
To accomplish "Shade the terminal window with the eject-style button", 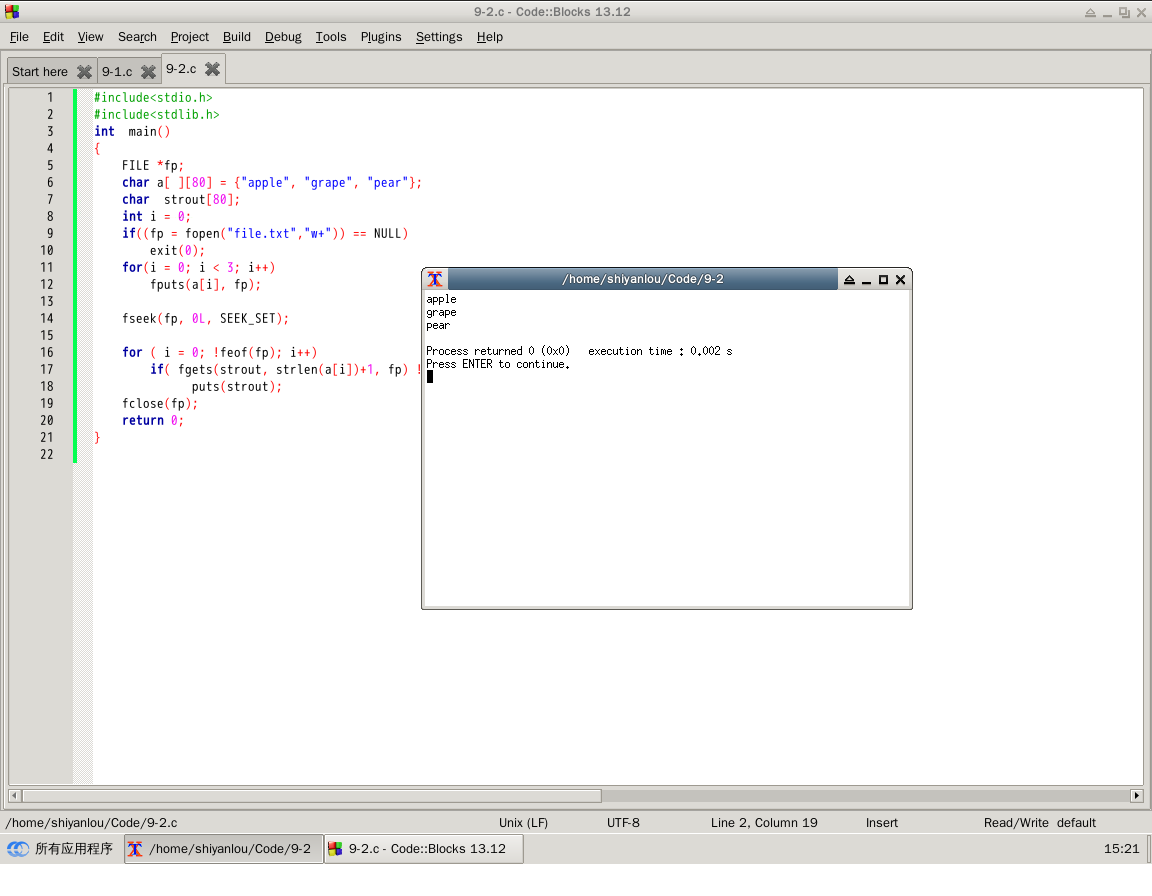I will coord(849,279).
